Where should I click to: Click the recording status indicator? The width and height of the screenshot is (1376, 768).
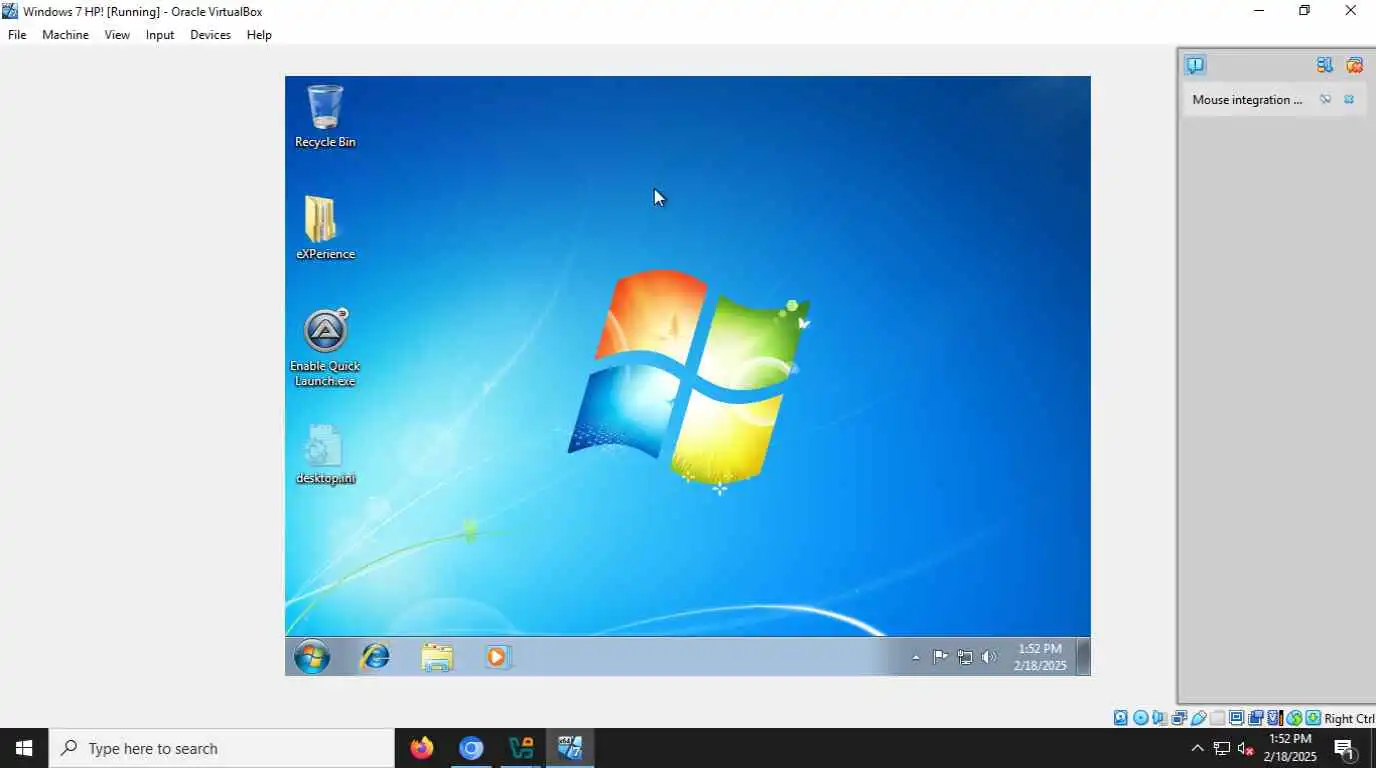coord(1256,718)
